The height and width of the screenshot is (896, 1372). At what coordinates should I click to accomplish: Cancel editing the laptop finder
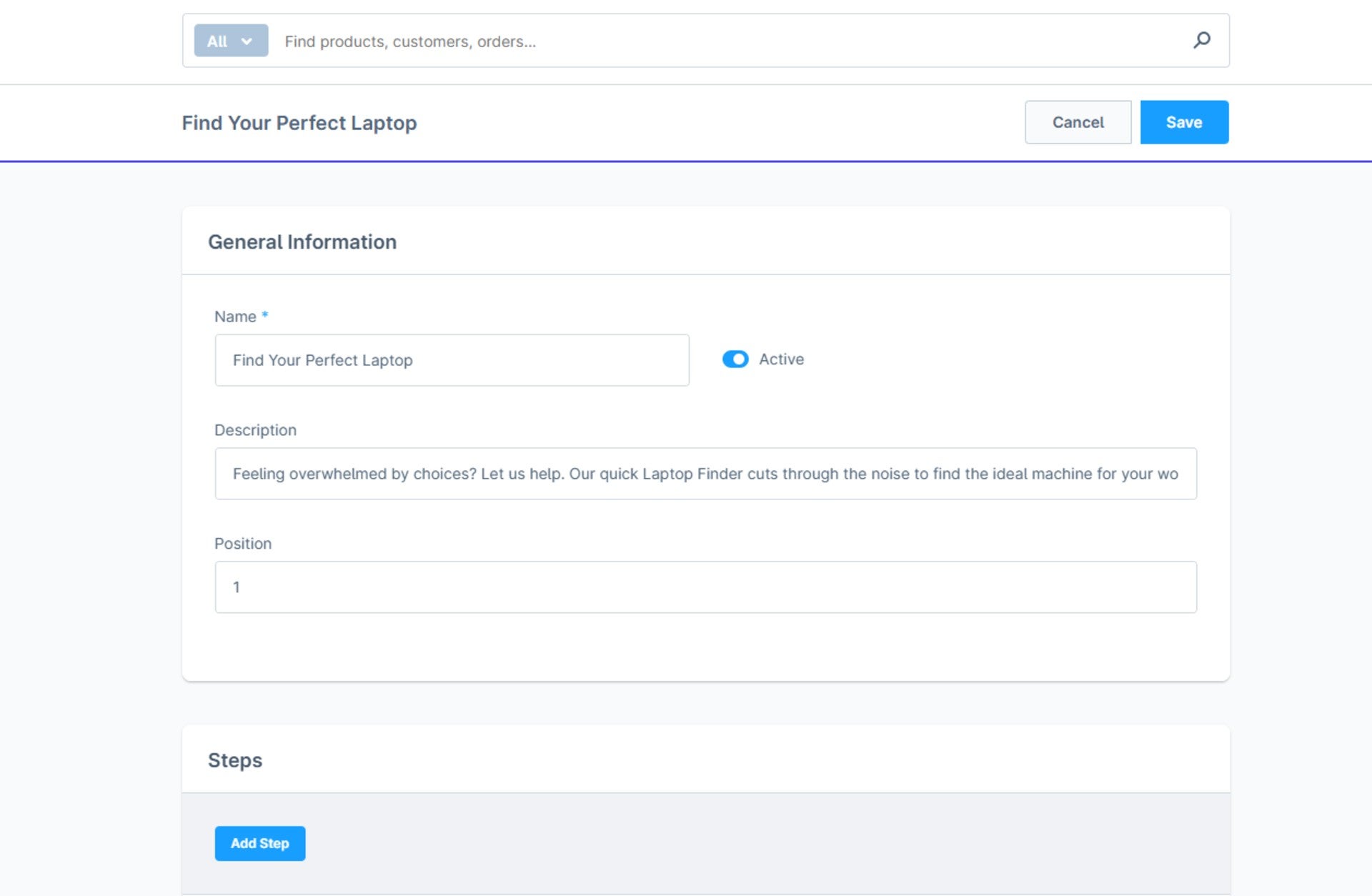click(x=1078, y=122)
